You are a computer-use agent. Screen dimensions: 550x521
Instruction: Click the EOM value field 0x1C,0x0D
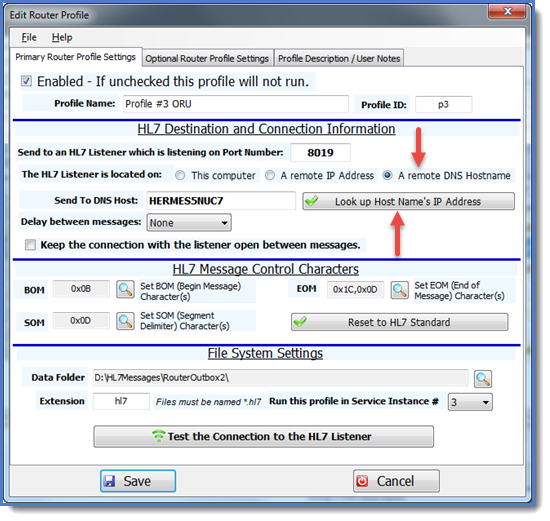click(x=355, y=289)
